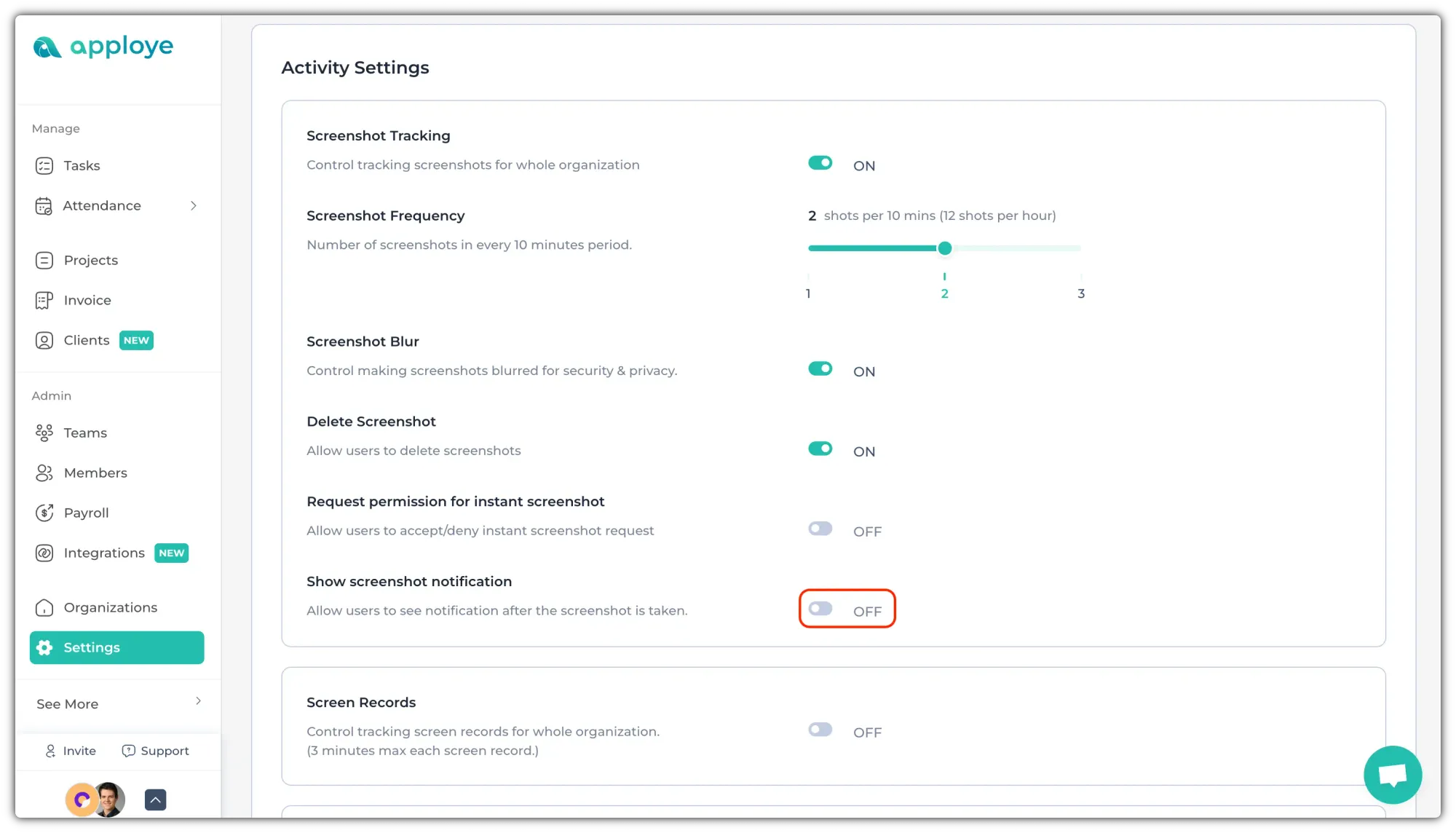Set screenshot frequency slider to 3
The width and height of the screenshot is (1456, 833).
1080,249
